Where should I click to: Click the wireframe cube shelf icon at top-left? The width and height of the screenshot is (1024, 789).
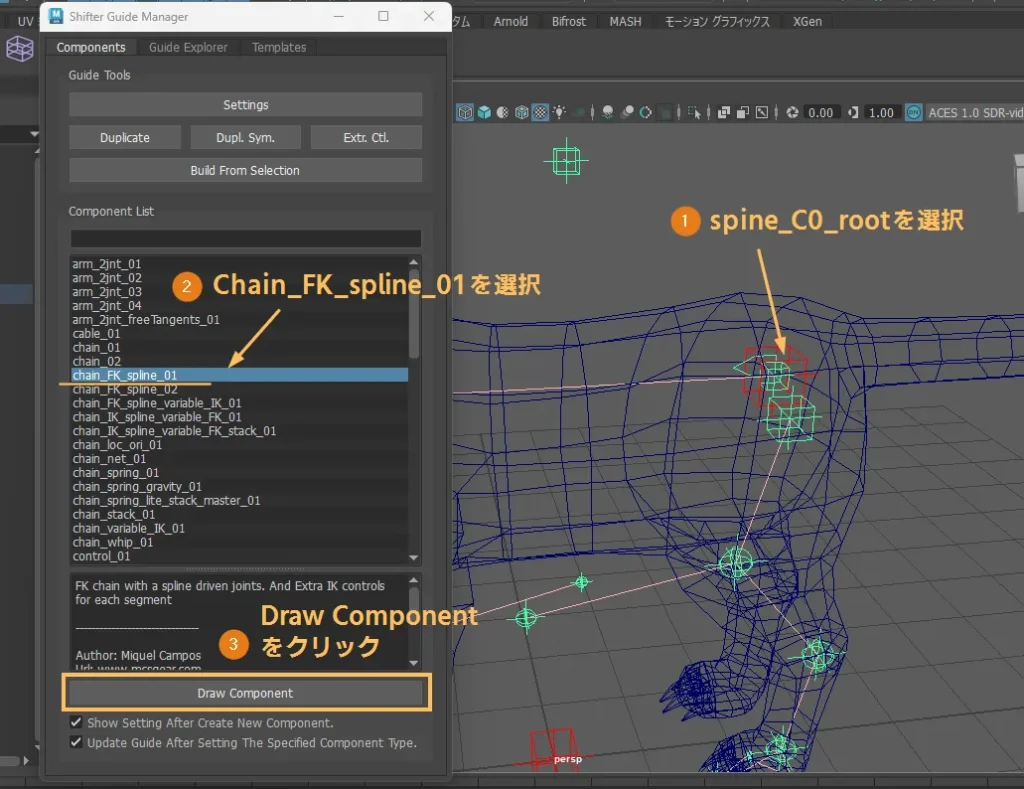(x=19, y=48)
